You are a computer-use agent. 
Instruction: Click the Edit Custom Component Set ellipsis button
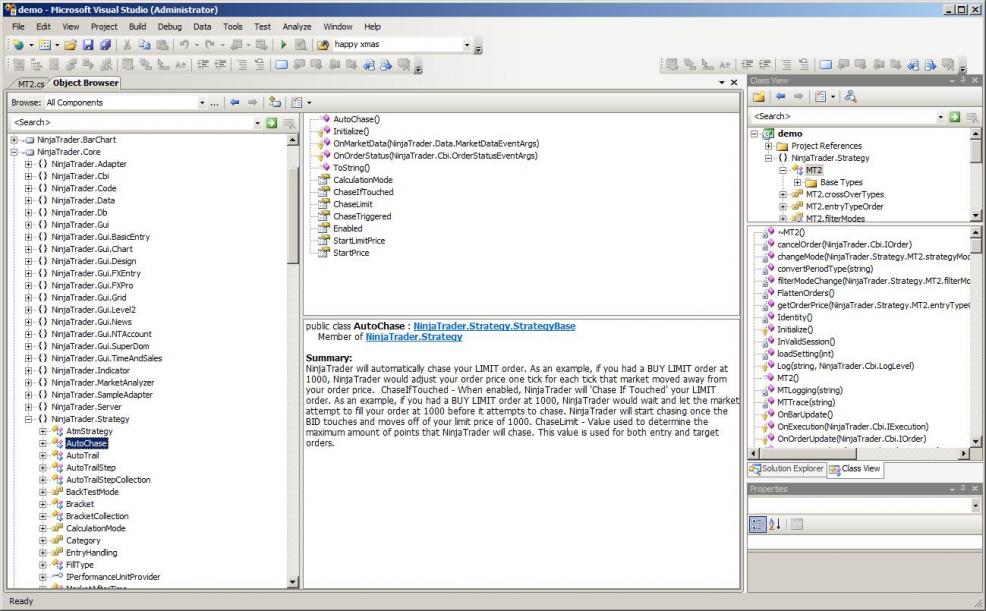[214, 102]
